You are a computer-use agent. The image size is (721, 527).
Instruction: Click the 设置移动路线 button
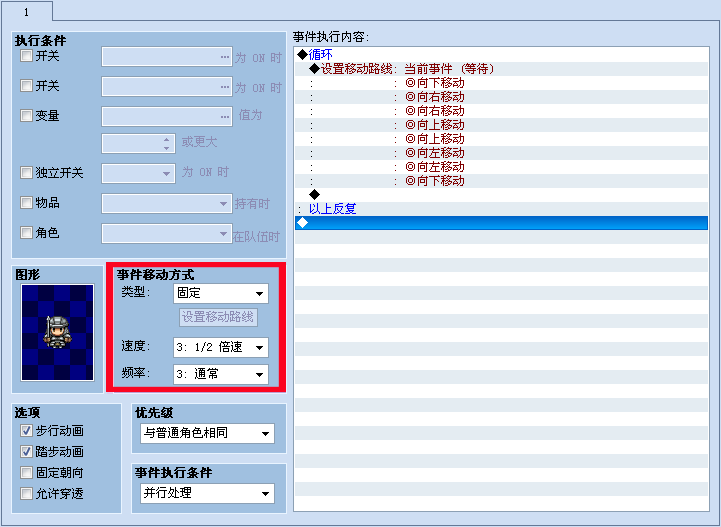pyautogui.click(x=218, y=317)
